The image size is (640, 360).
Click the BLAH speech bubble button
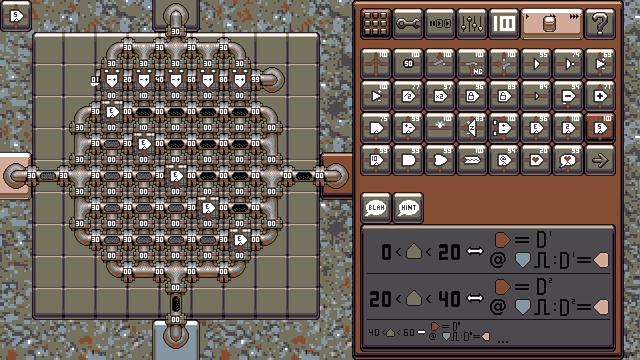(x=376, y=208)
